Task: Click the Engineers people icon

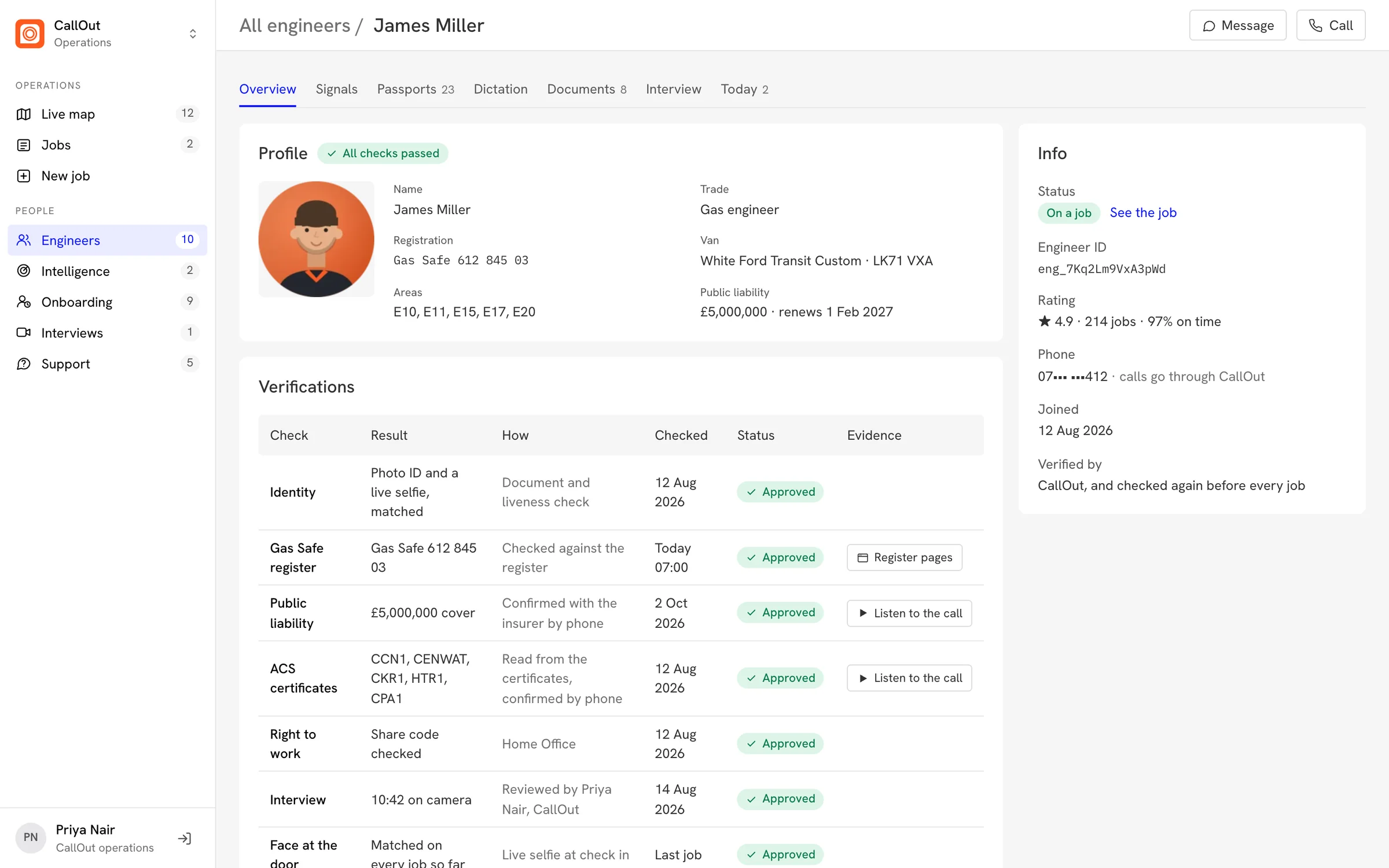Action: coord(24,240)
